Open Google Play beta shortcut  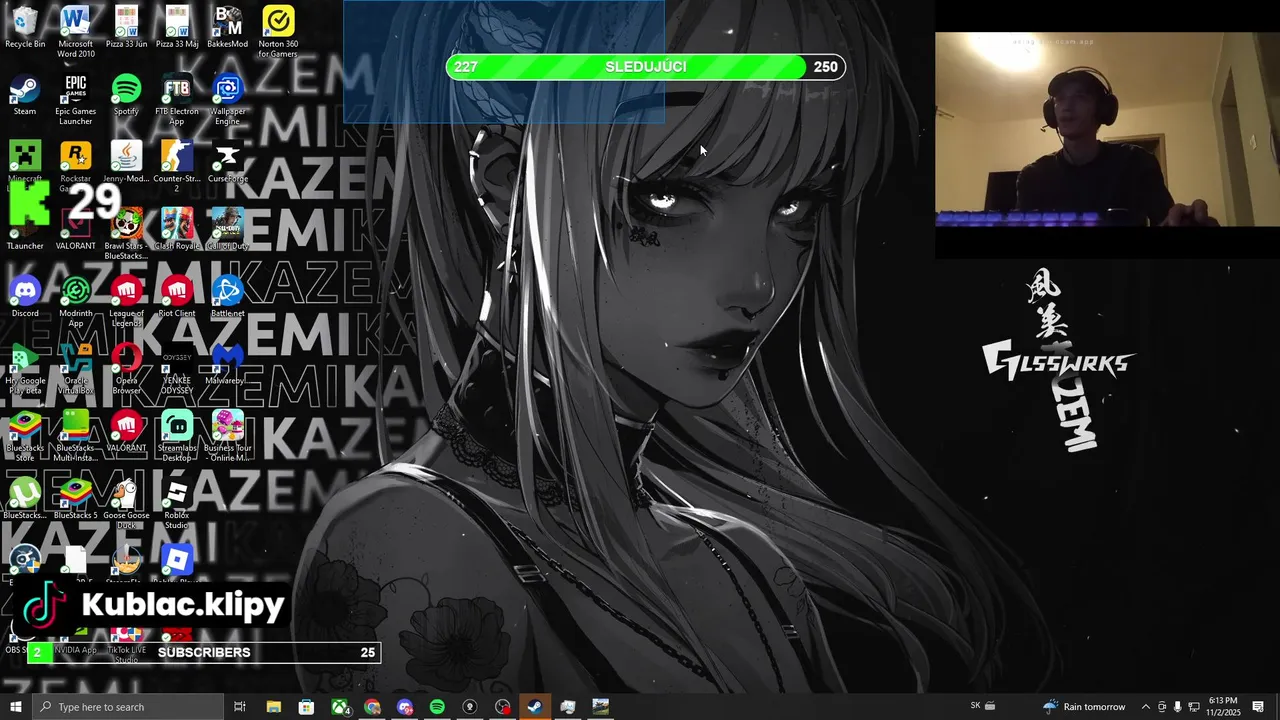point(25,368)
